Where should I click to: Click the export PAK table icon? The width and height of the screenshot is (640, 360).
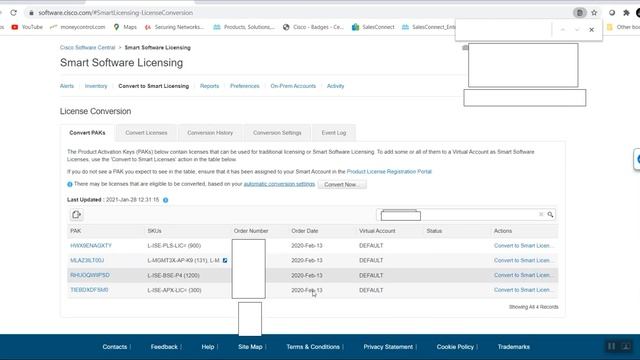click(76, 215)
